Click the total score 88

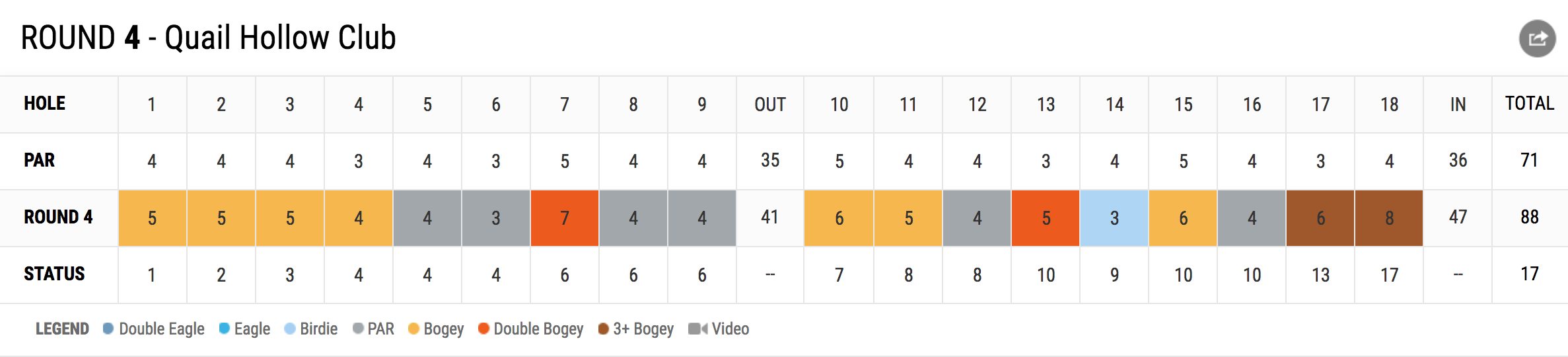pyautogui.click(x=1530, y=217)
